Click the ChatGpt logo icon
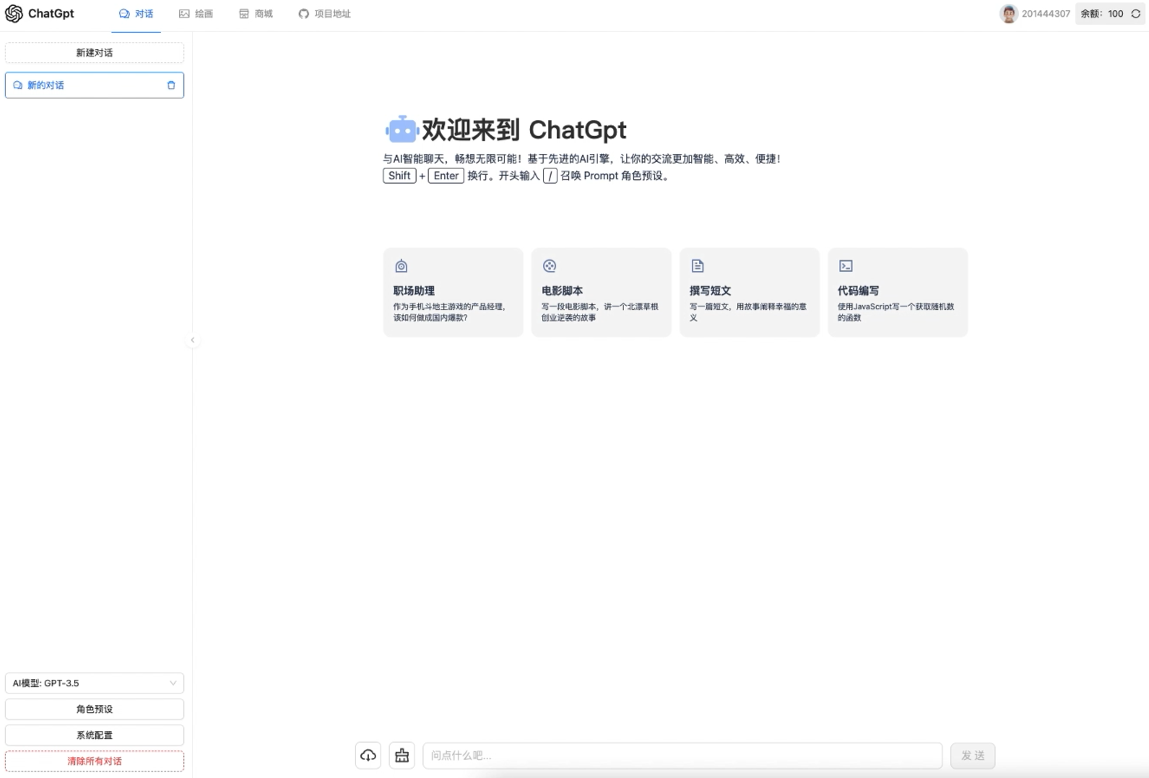Viewport: 1149px width, 778px height. [14, 13]
